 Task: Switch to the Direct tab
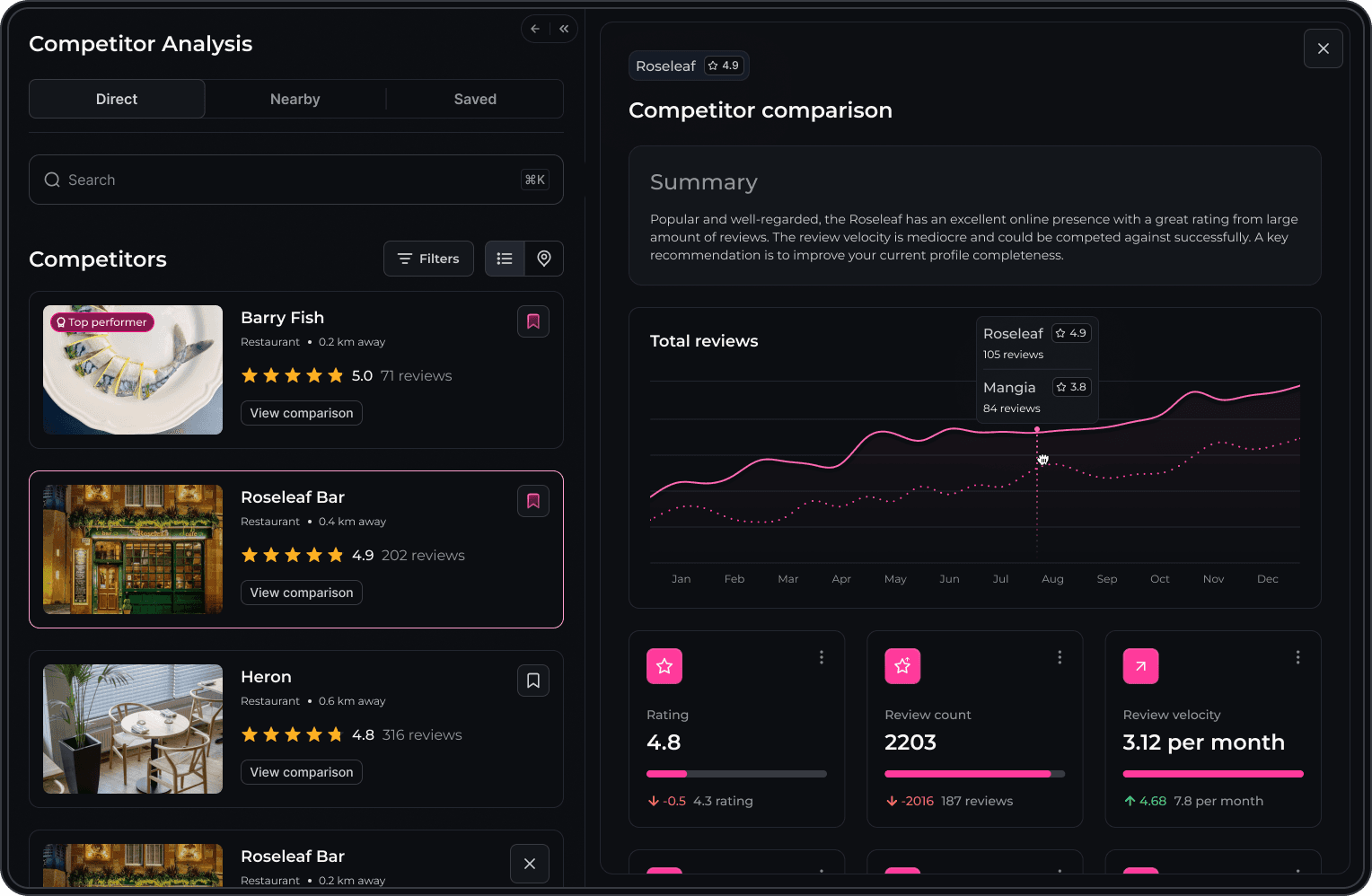pos(117,99)
